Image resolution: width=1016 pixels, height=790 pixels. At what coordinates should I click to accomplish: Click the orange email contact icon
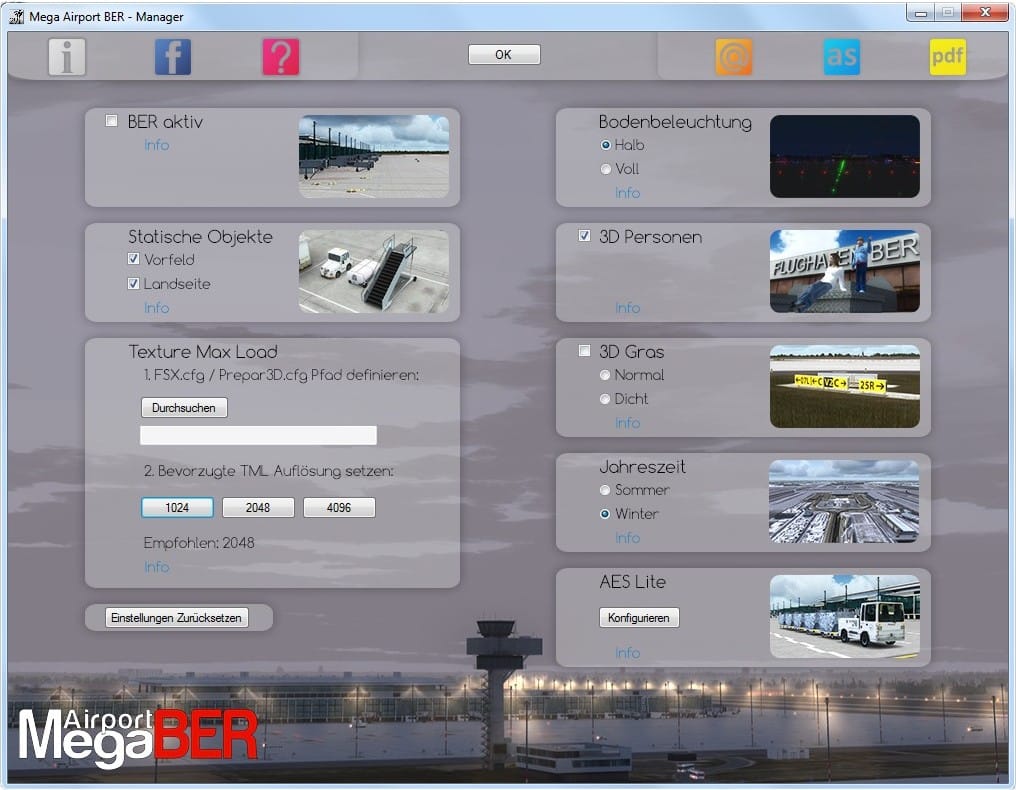(734, 57)
